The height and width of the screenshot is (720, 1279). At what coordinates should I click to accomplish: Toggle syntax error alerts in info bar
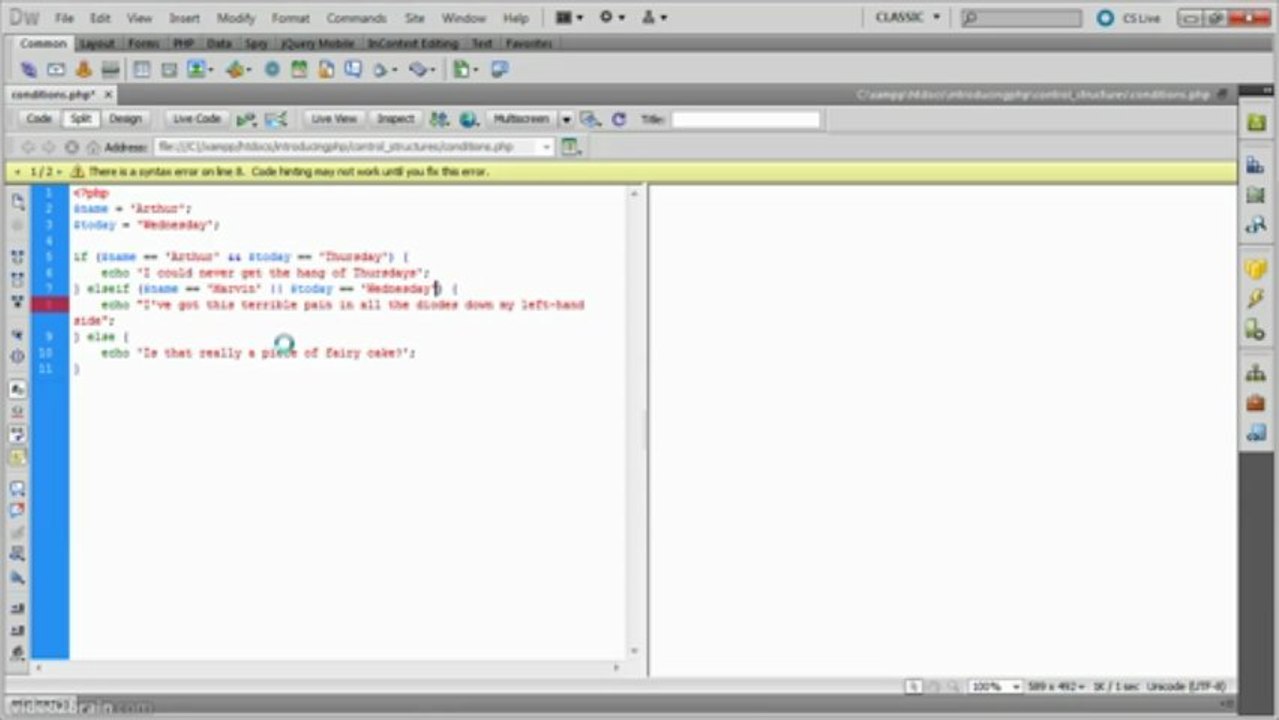tap(18, 457)
